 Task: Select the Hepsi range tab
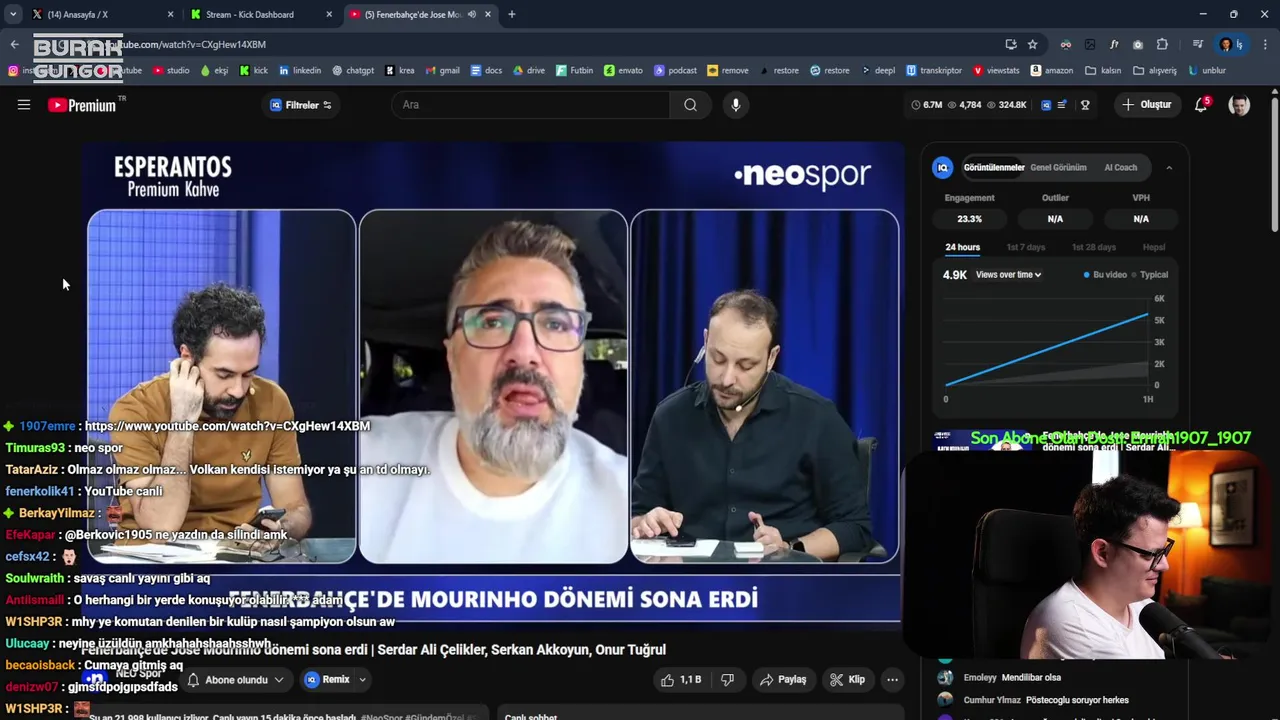1154,247
